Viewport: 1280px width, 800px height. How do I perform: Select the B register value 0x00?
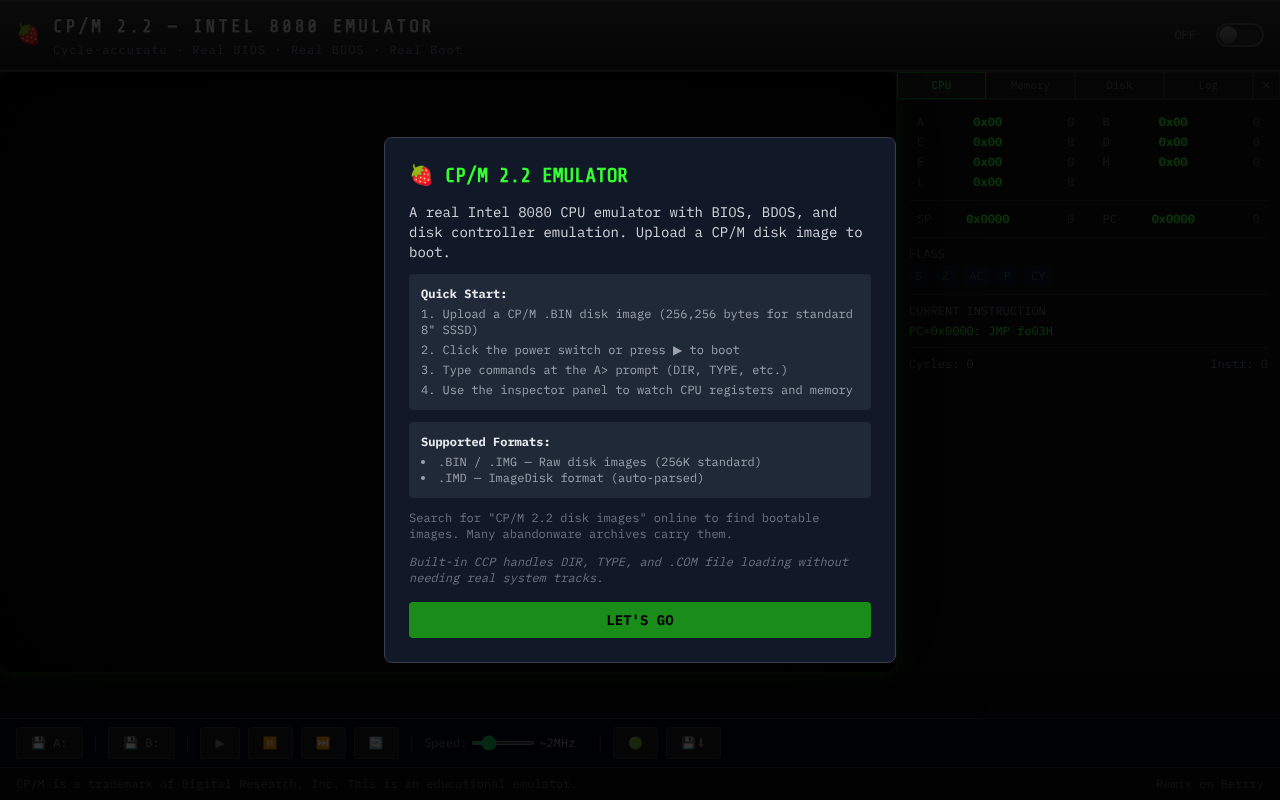pyautogui.click(x=1173, y=122)
